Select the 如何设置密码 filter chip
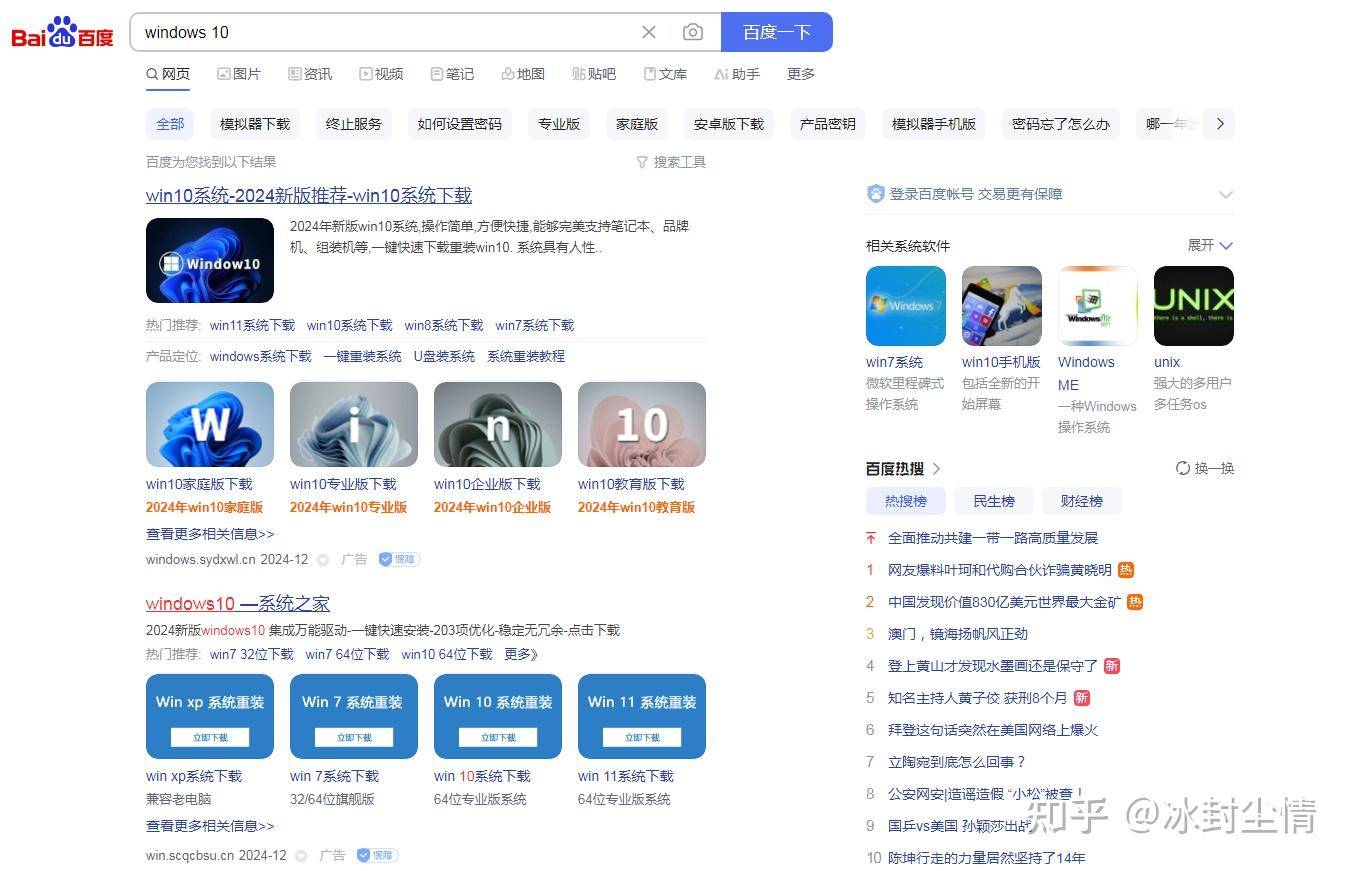Image resolution: width=1351 pixels, height=871 pixels. 460,124
